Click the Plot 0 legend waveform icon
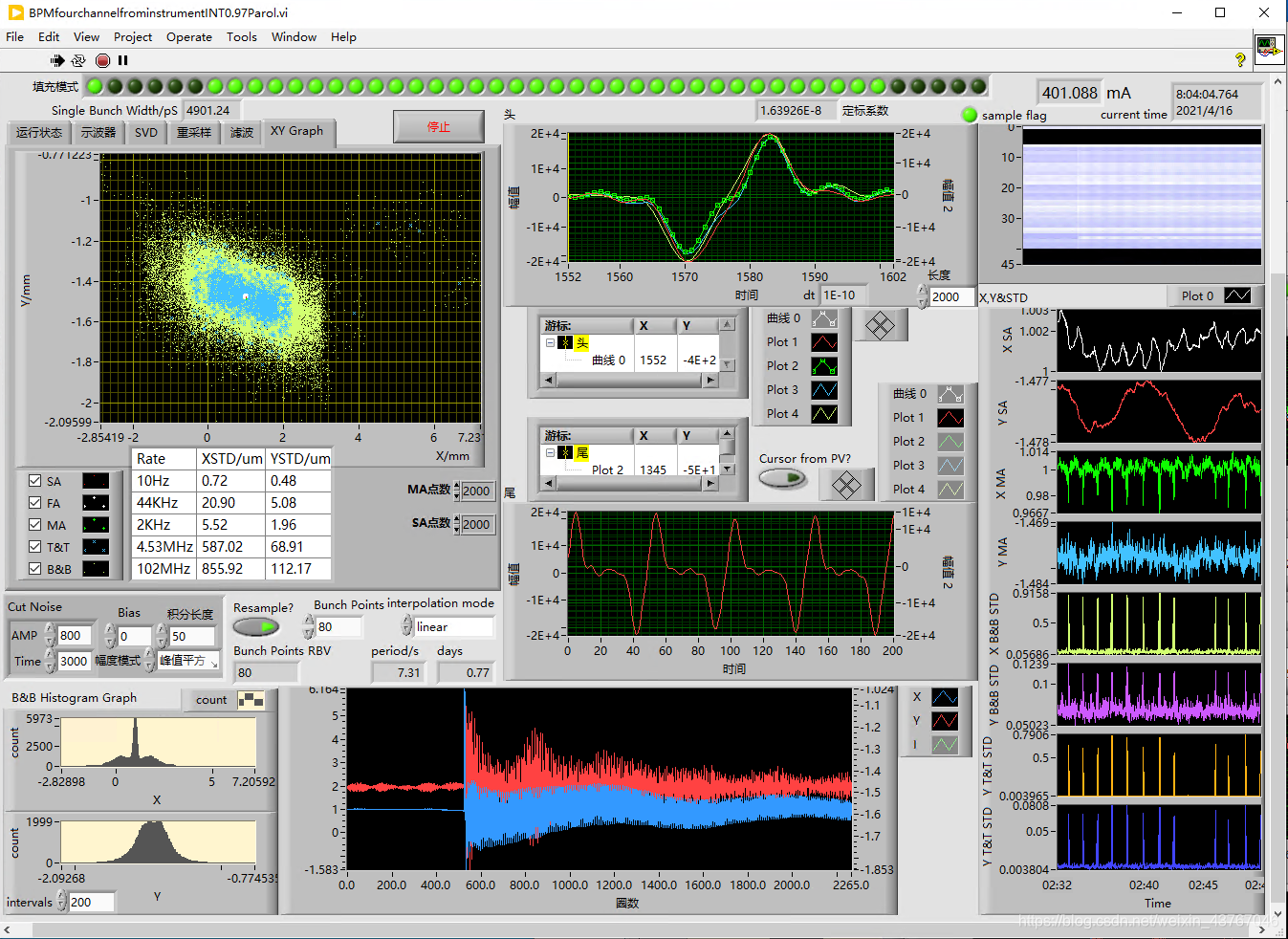 pyautogui.click(x=1237, y=295)
